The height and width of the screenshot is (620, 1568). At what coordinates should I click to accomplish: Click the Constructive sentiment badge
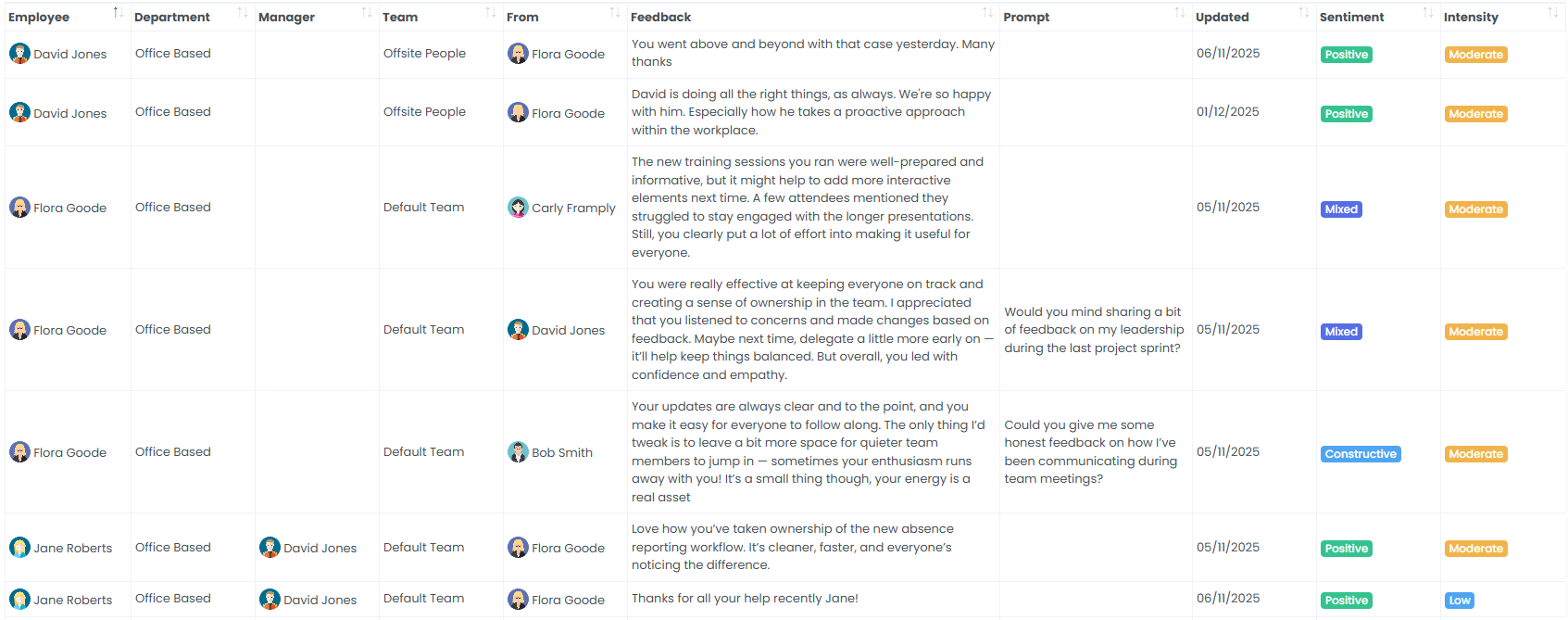[x=1361, y=453]
